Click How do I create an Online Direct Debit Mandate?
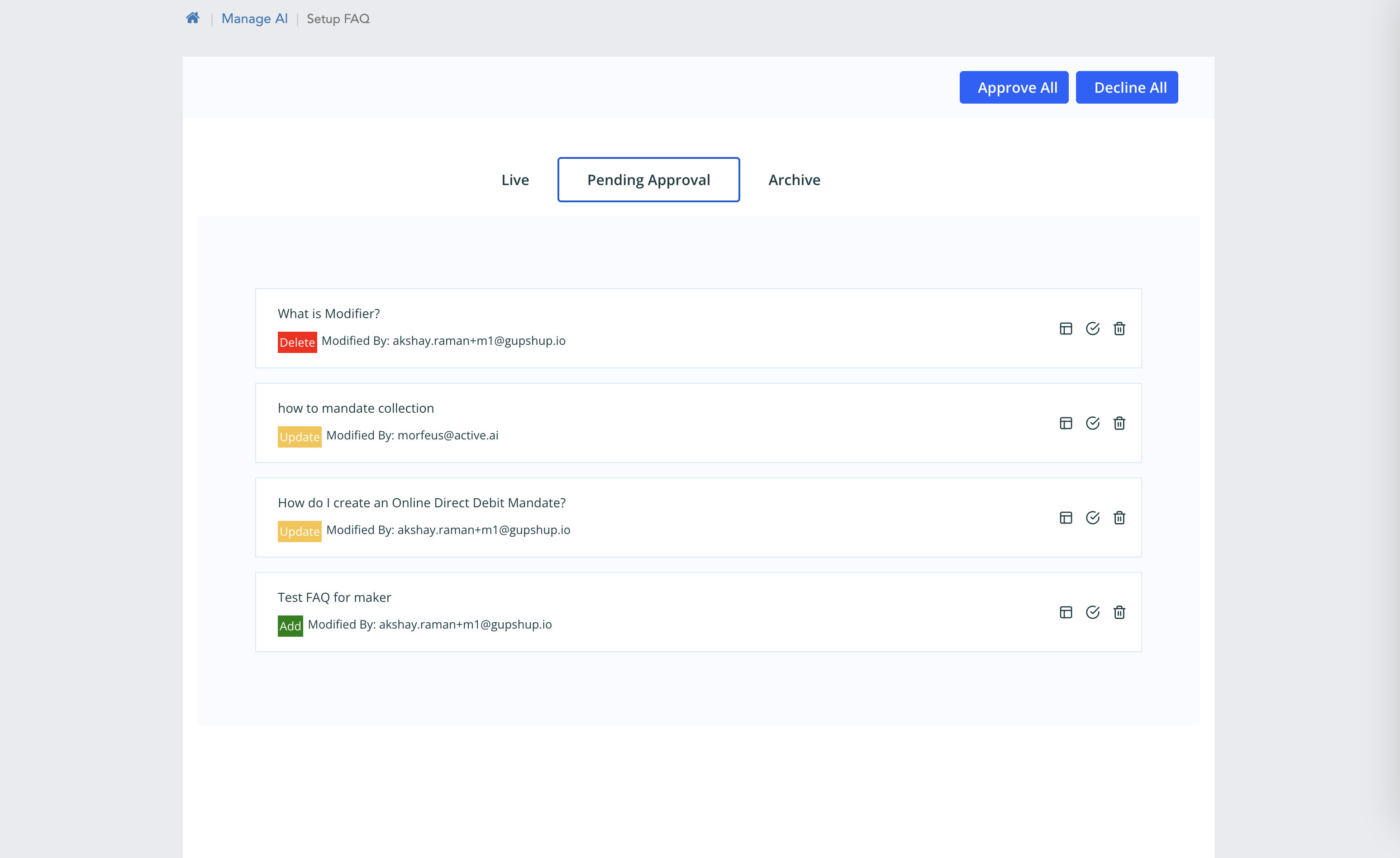Viewport: 1400px width, 858px height. [x=422, y=503]
